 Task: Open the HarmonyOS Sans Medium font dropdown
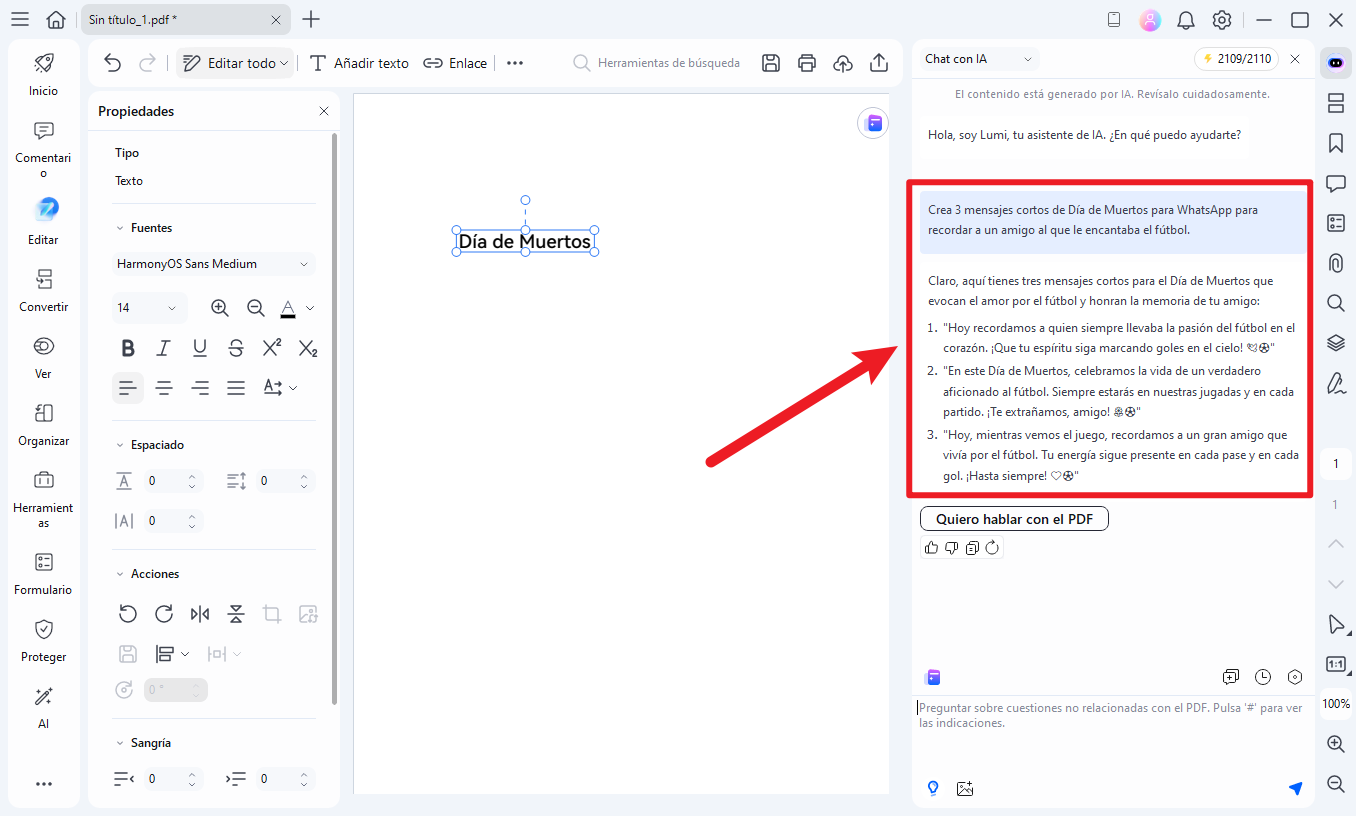tap(213, 264)
